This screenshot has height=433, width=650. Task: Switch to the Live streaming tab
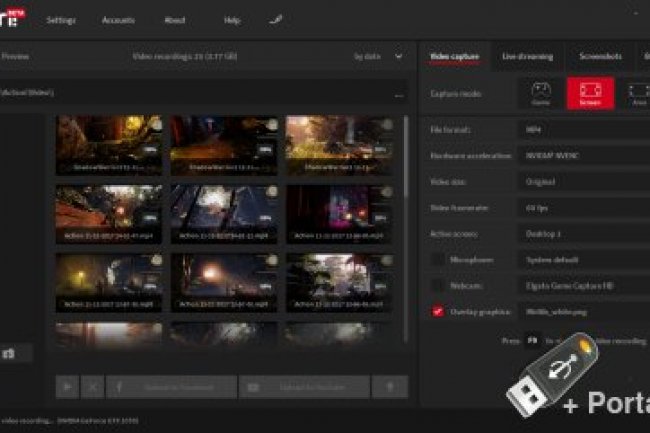pos(526,57)
